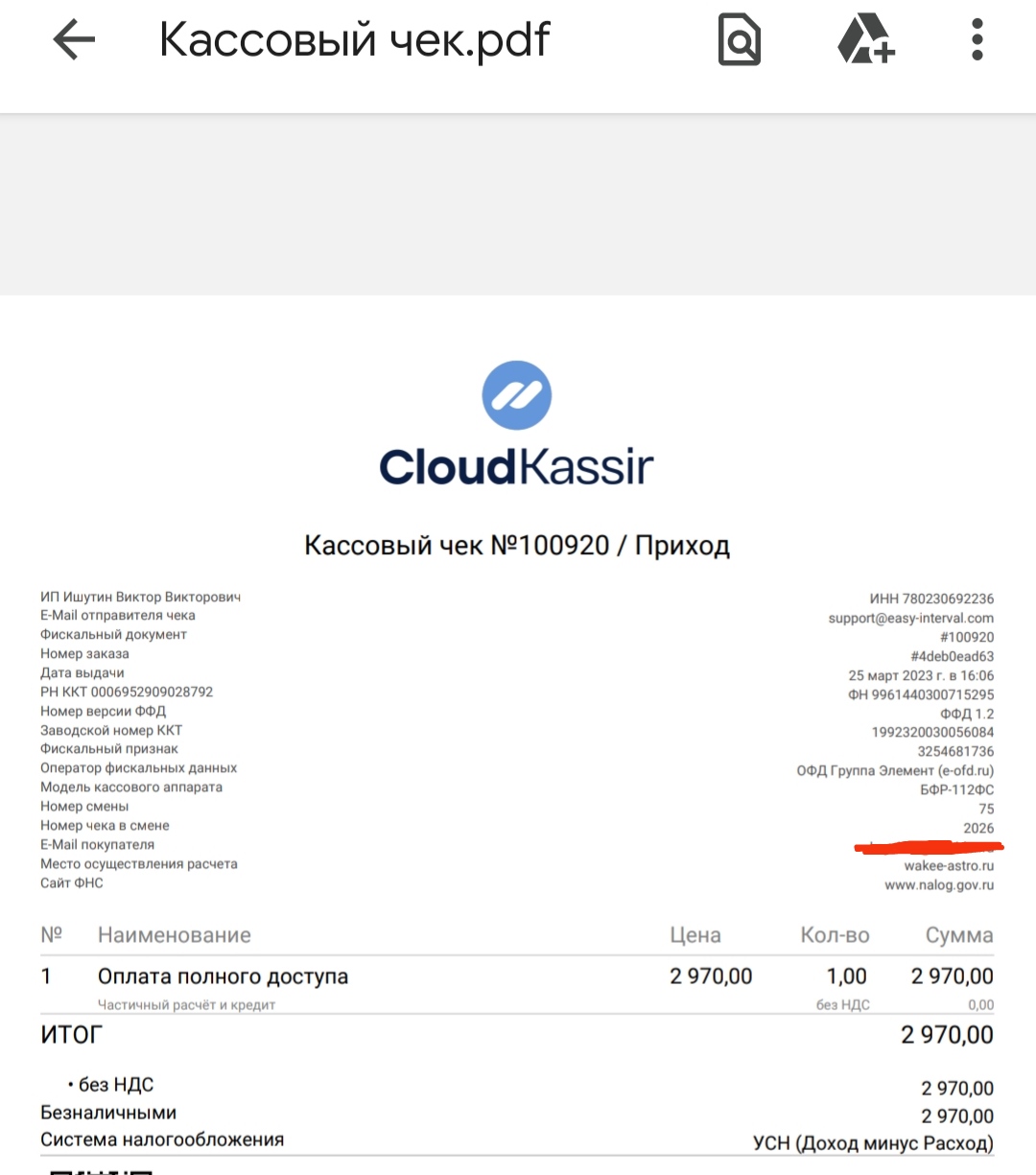This screenshot has height=1175, width=1036.
Task: Select the order number #4deb0ead63
Action: 952,657
